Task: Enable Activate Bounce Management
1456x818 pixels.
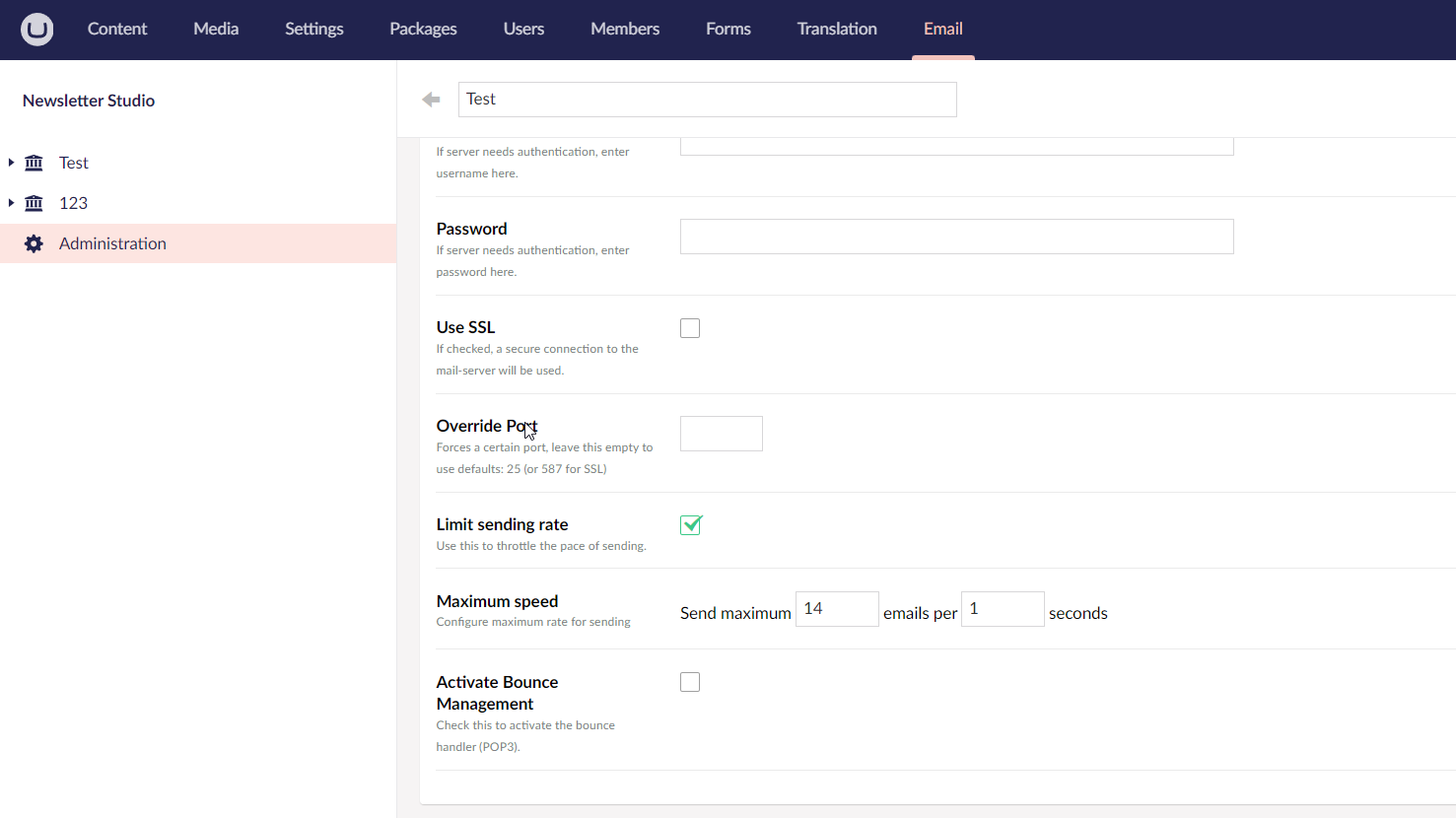Action: 689,681
